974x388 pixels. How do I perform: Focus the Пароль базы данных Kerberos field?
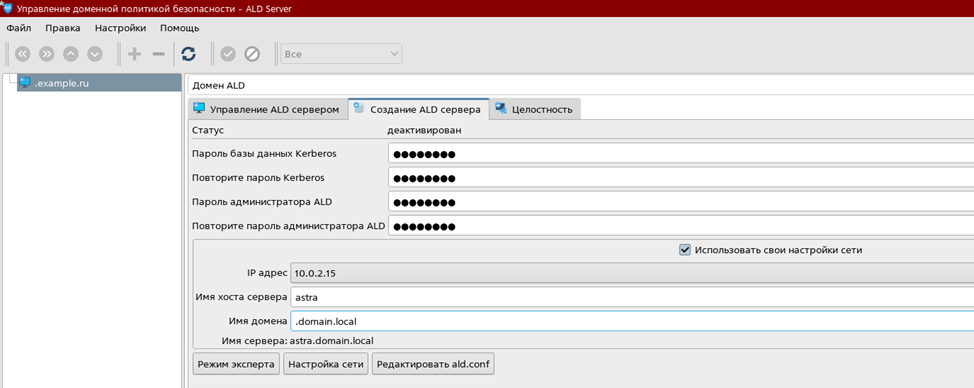tap(680, 154)
